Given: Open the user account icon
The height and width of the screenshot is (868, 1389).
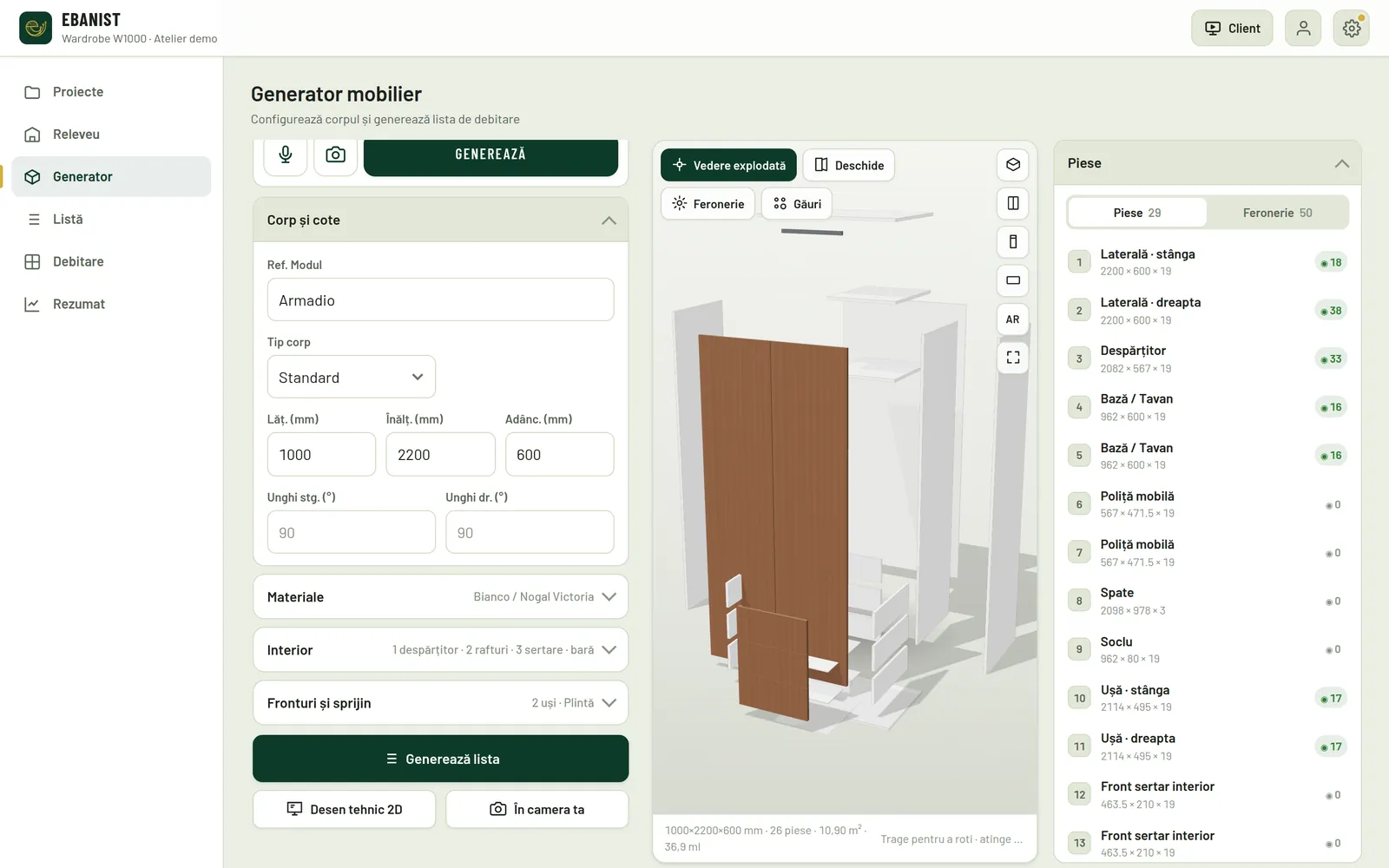Looking at the screenshot, I should [x=1303, y=29].
